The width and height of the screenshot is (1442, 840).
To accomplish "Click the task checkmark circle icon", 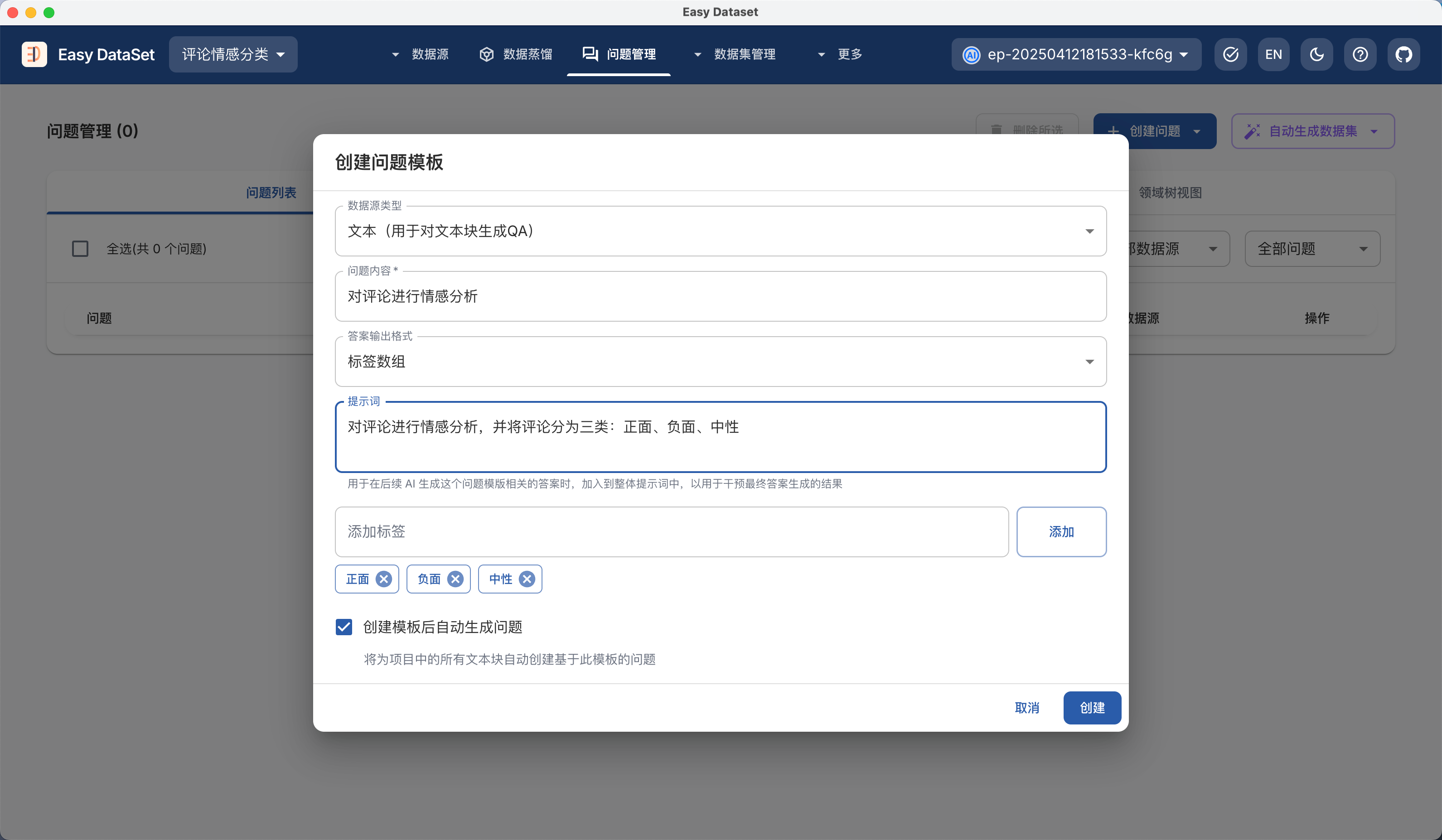I will pos(1230,54).
